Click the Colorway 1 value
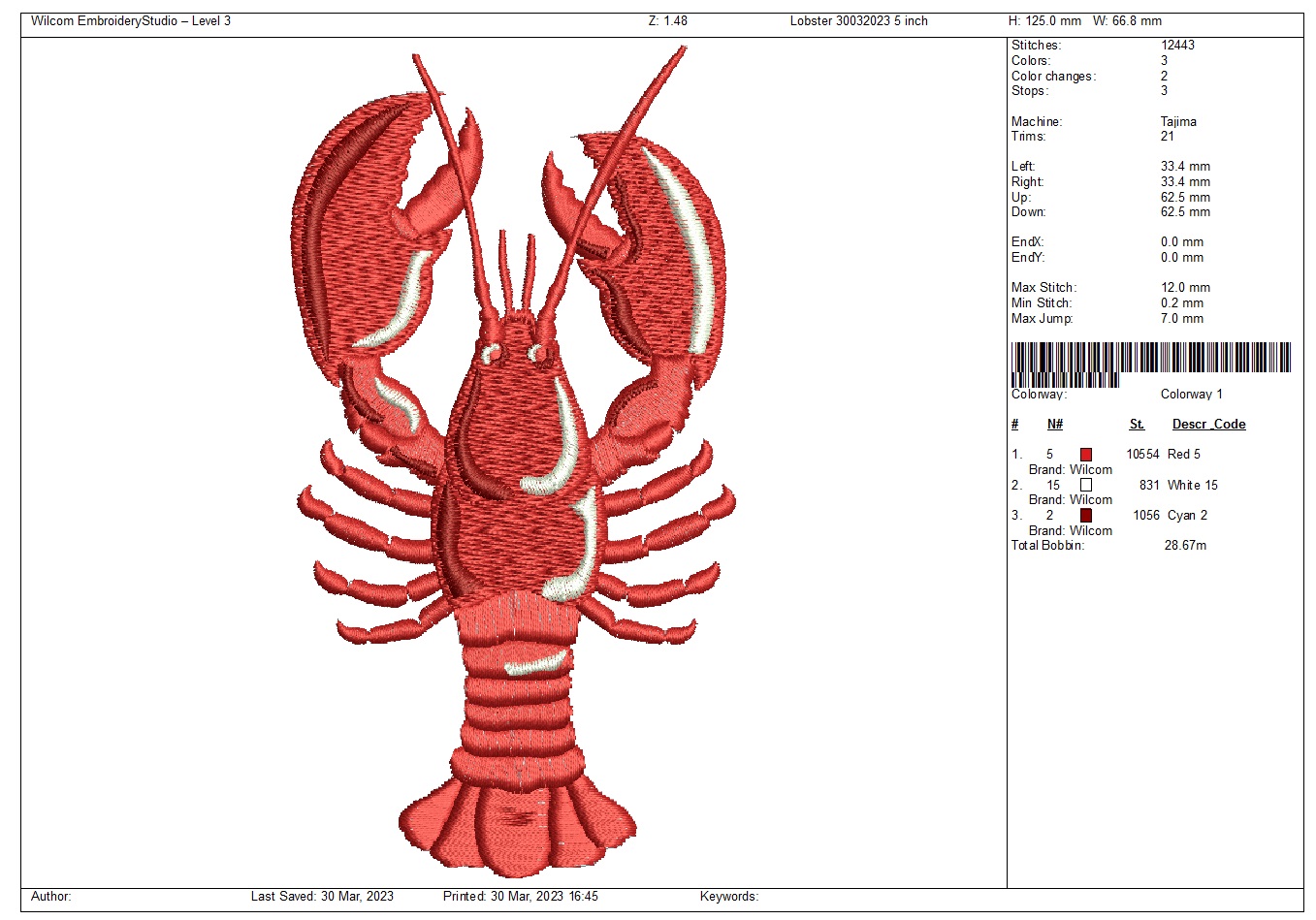The height and width of the screenshot is (920, 1316). pos(1191,395)
